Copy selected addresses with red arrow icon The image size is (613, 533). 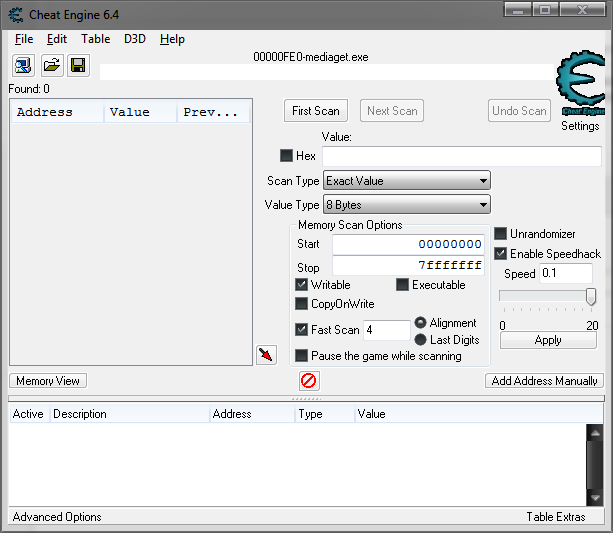tap(266, 355)
